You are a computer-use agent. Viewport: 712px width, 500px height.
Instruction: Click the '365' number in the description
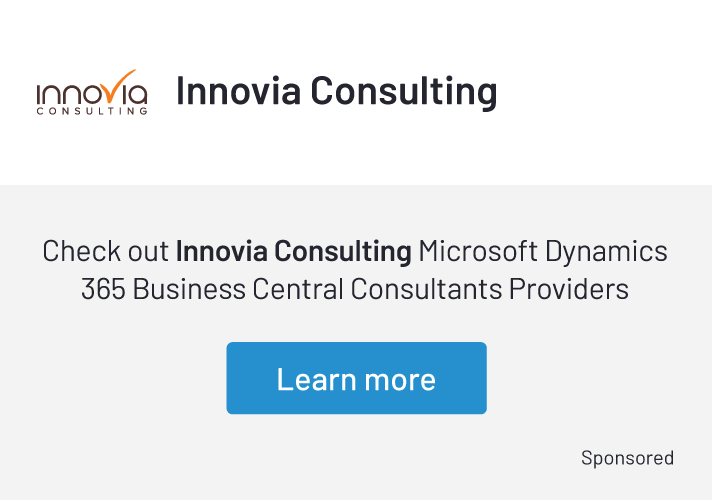[103, 289]
